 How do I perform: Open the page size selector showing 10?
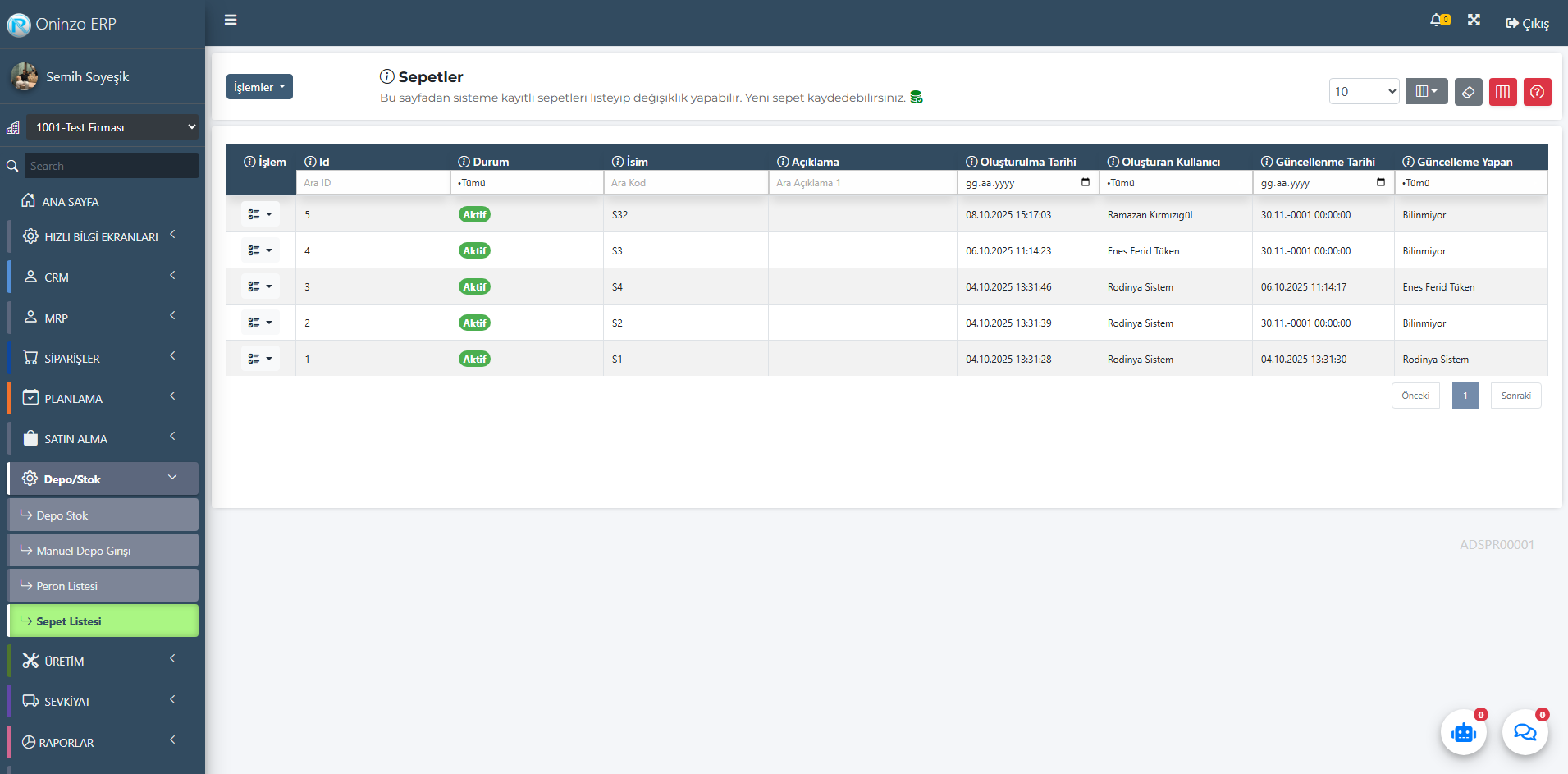coord(1364,92)
